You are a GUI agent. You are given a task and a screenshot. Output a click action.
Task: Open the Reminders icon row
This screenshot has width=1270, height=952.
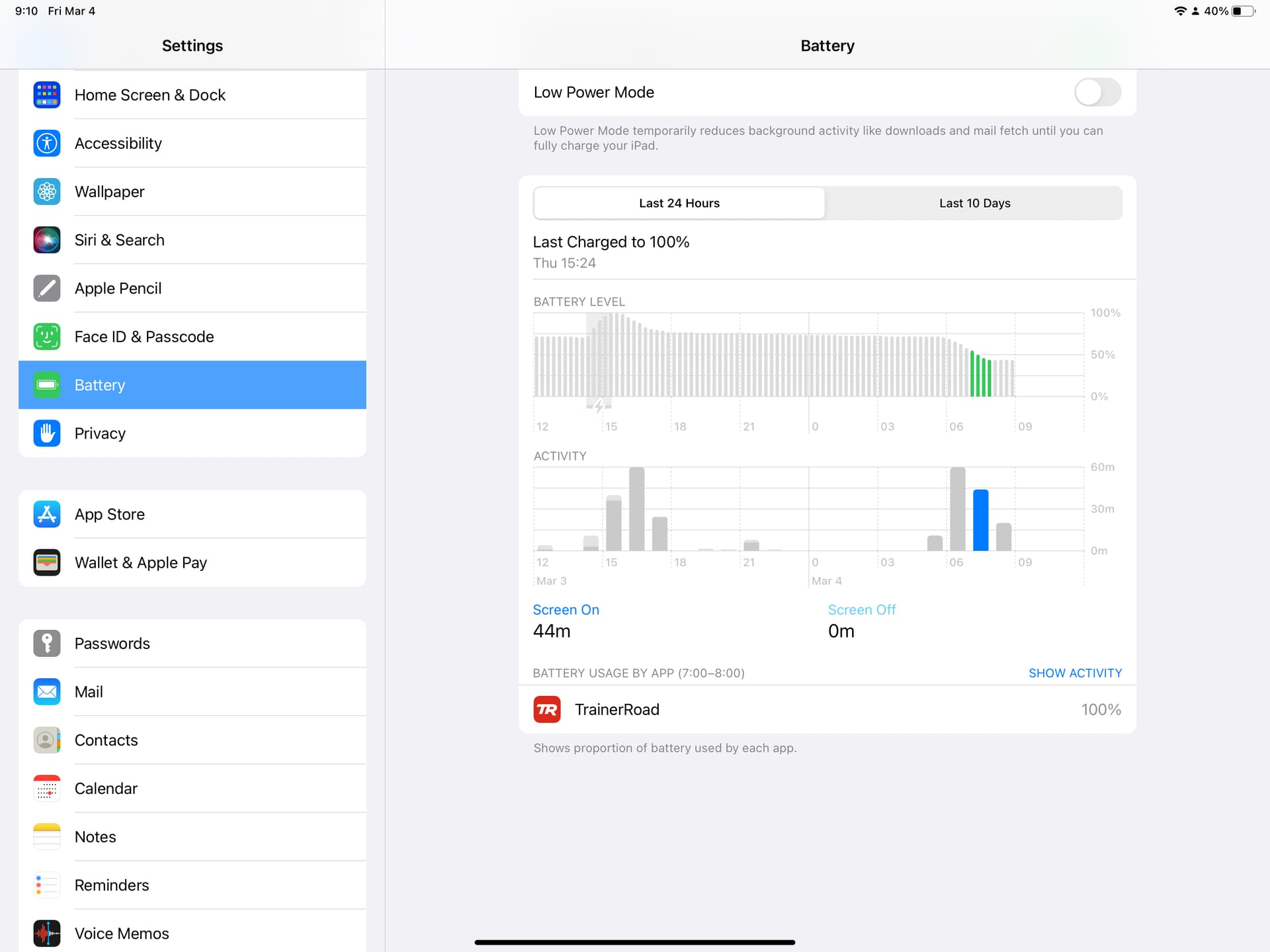pos(192,885)
